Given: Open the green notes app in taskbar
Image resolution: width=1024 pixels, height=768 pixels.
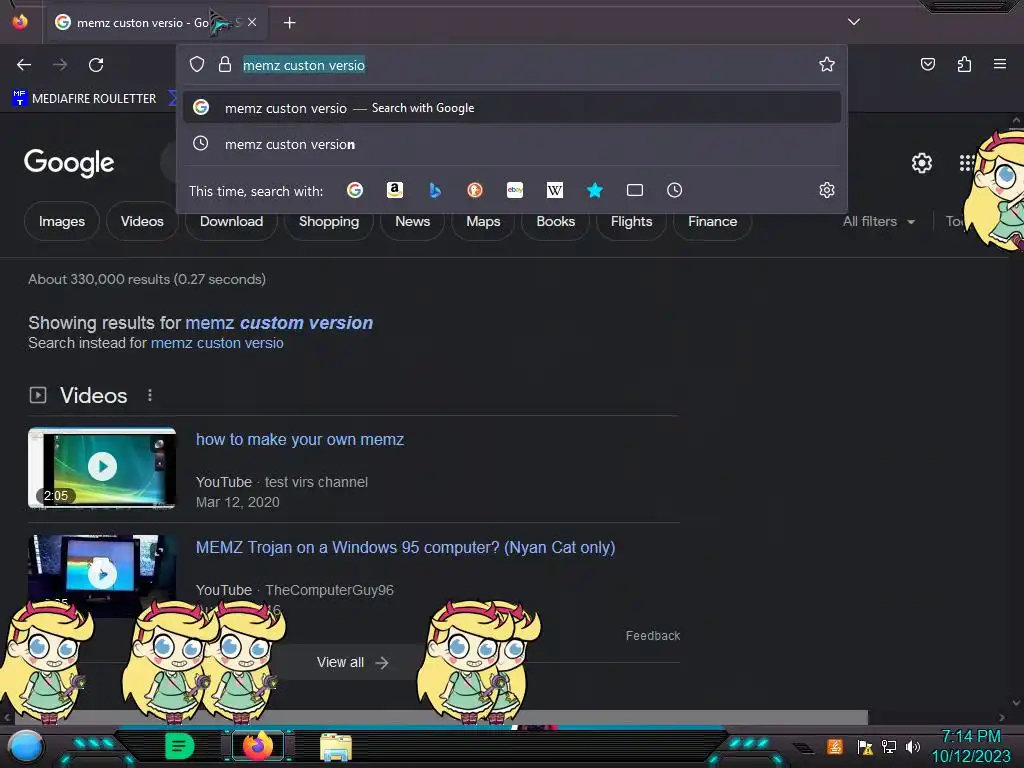Looking at the screenshot, I should point(179,746).
